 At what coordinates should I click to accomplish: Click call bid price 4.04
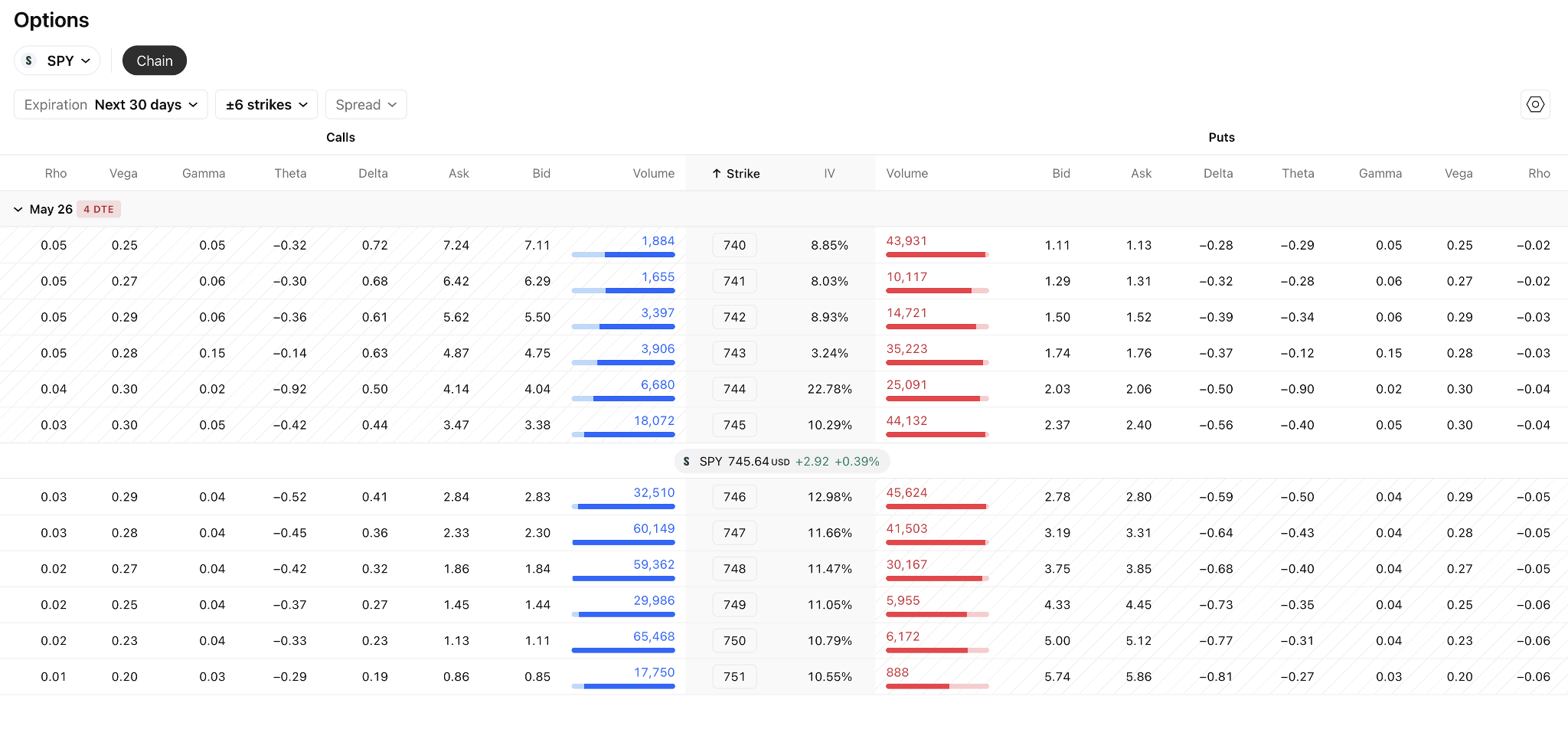coord(537,389)
